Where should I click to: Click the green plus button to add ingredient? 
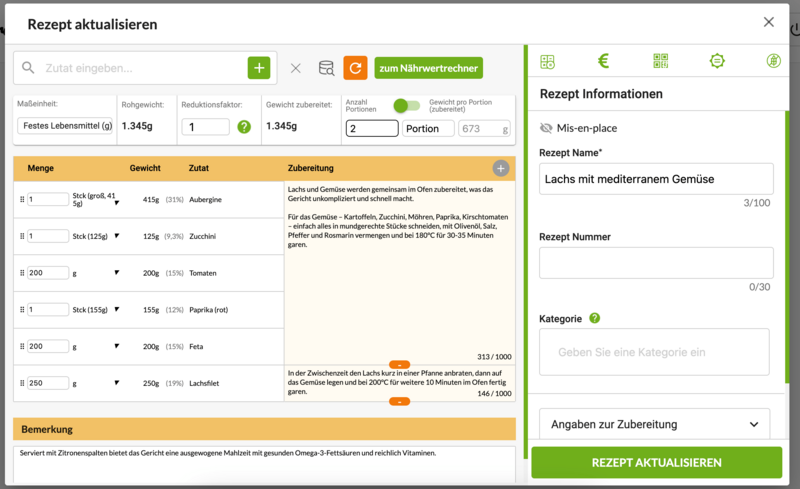pos(259,68)
